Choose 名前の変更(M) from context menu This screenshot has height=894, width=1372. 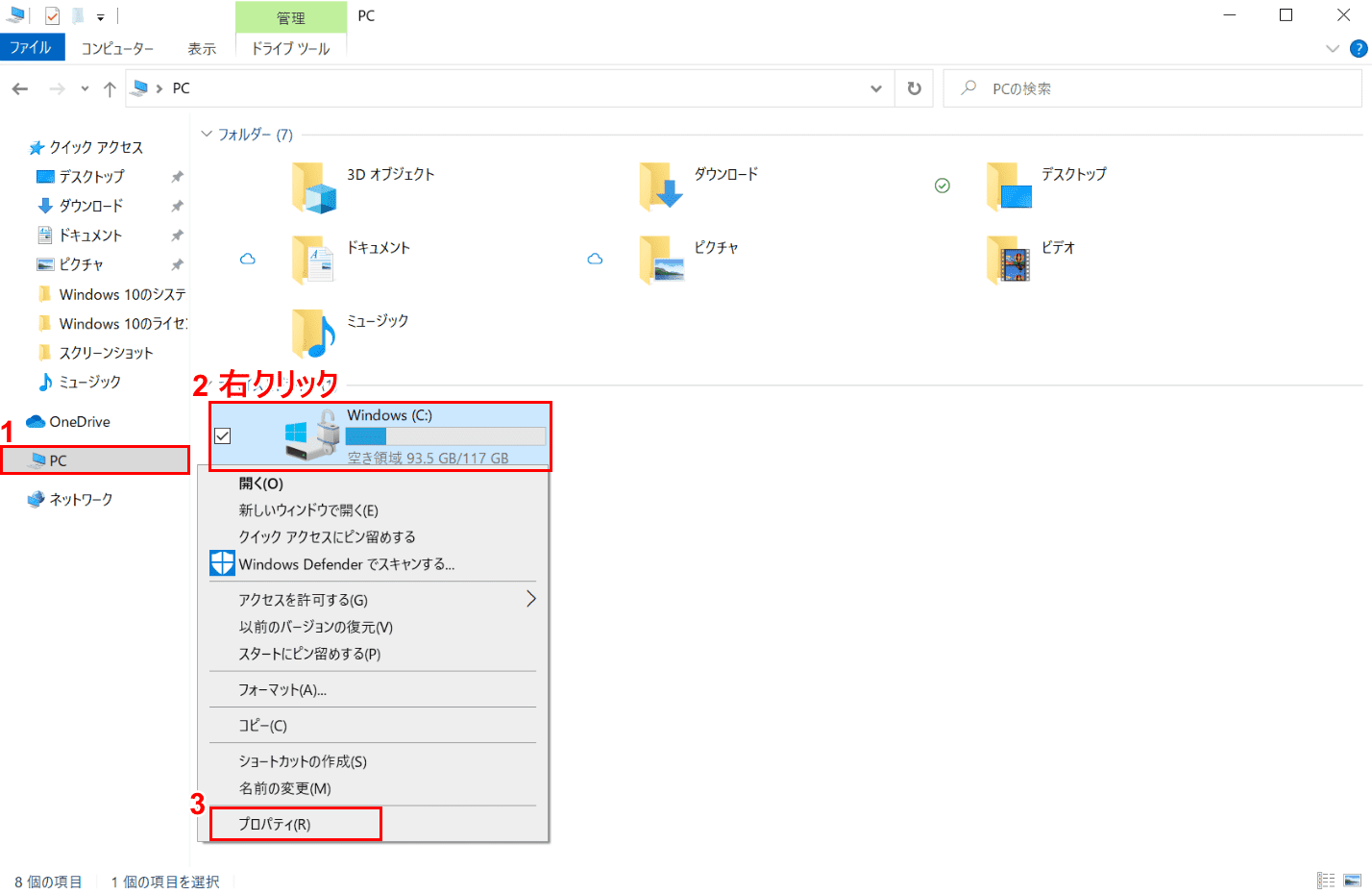(x=374, y=788)
